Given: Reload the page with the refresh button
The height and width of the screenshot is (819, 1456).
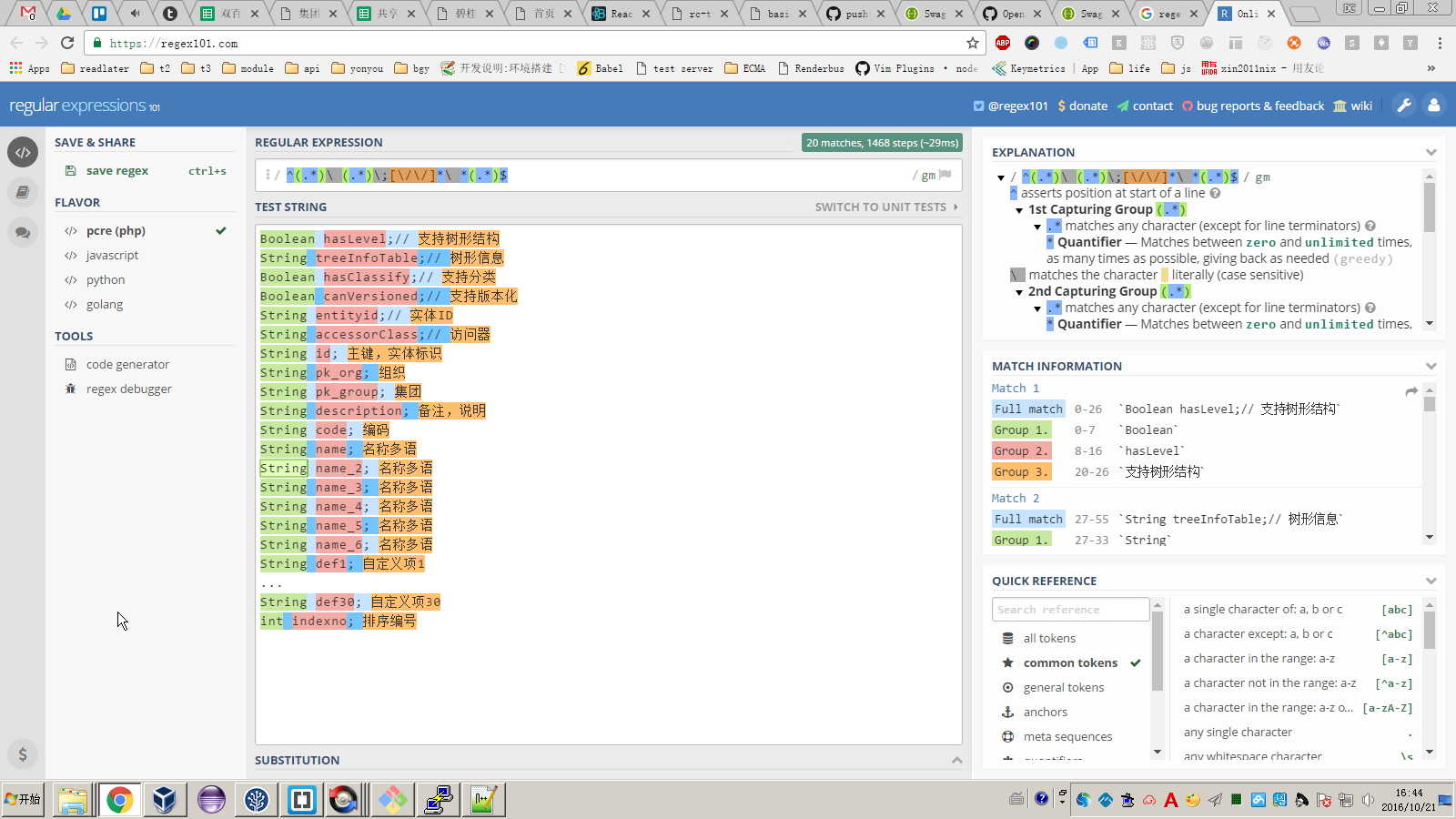Looking at the screenshot, I should (67, 43).
